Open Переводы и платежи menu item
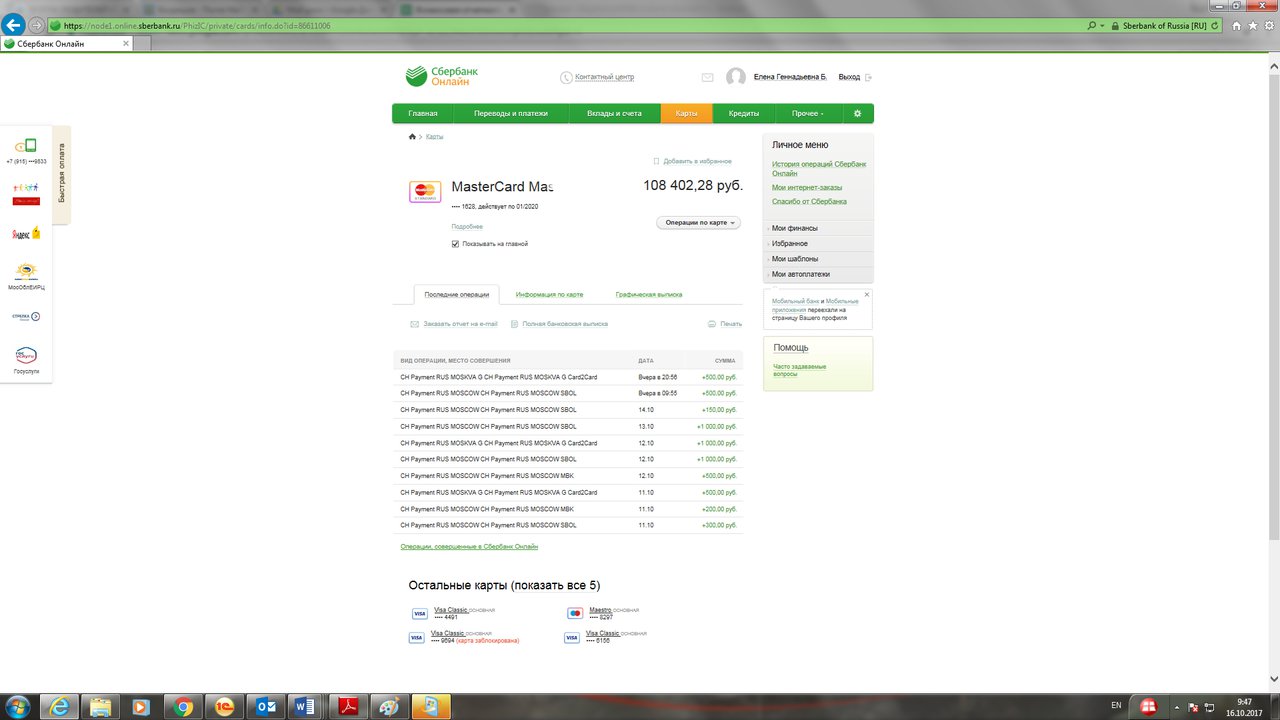Image resolution: width=1280 pixels, height=720 pixels. [x=511, y=114]
